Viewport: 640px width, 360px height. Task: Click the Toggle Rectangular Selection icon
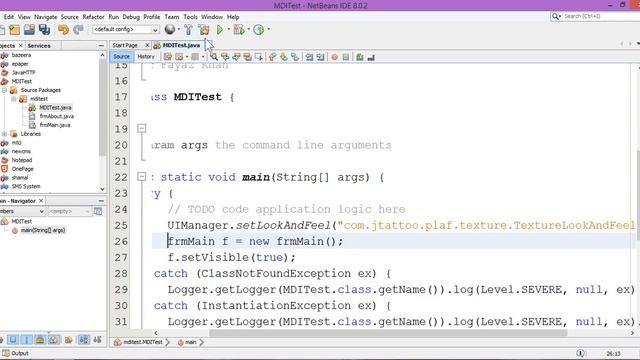(x=258, y=57)
